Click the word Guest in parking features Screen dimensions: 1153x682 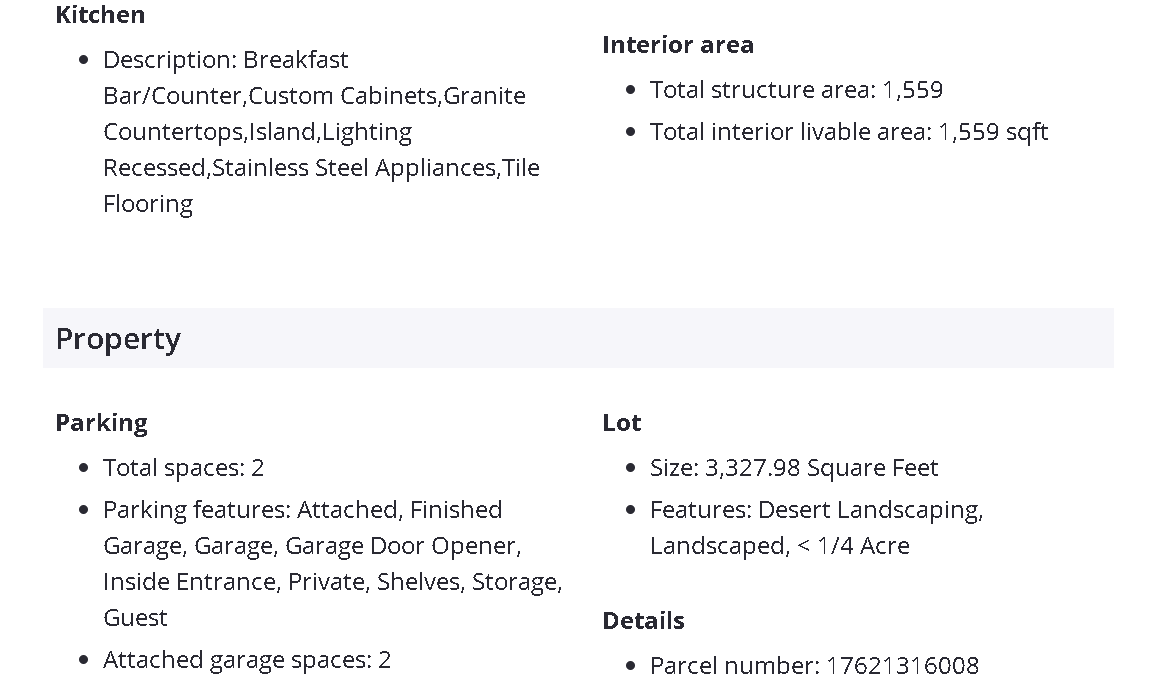tap(135, 618)
